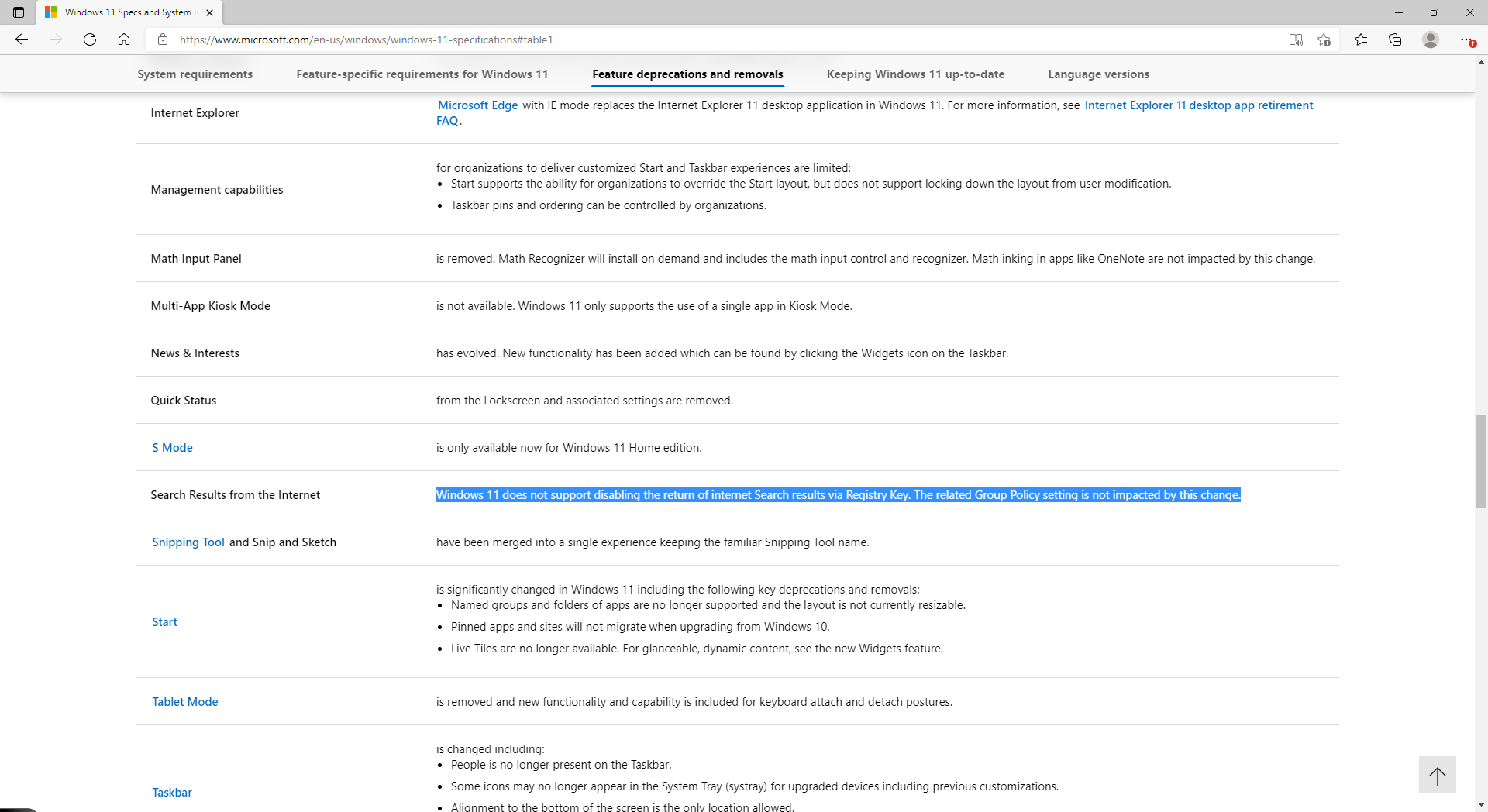Image resolution: width=1488 pixels, height=812 pixels.
Task: Open the Tablet Mode link
Action: (184, 702)
